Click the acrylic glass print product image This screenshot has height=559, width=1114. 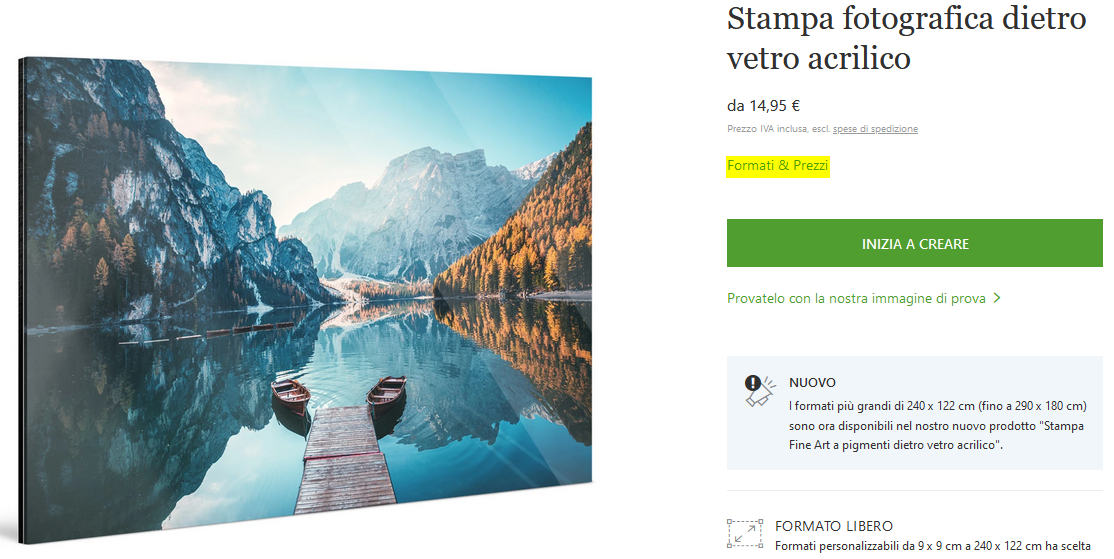(305, 300)
